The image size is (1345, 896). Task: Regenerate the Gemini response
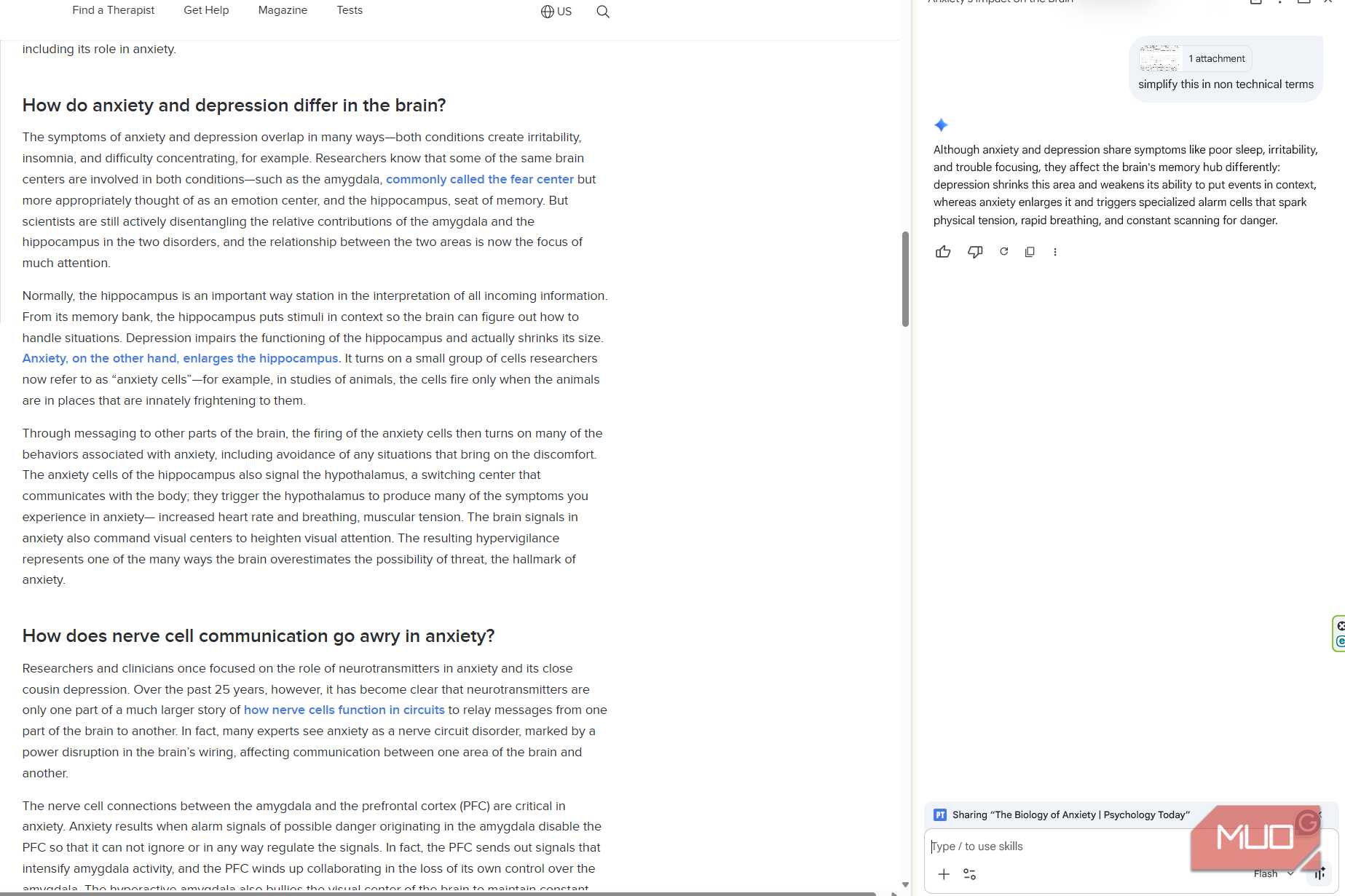pos(1003,251)
